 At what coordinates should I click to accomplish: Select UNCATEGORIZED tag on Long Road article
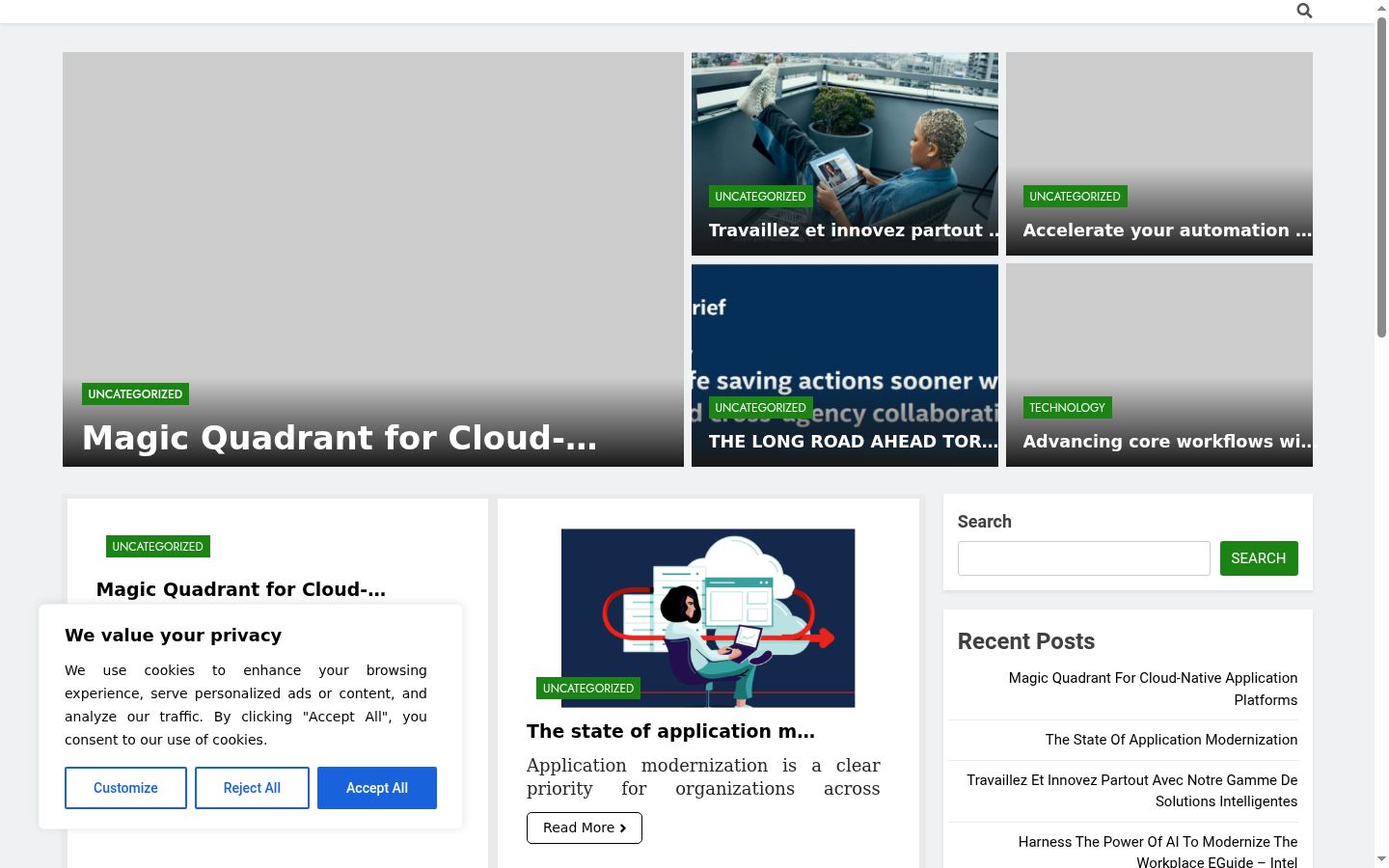click(x=760, y=408)
